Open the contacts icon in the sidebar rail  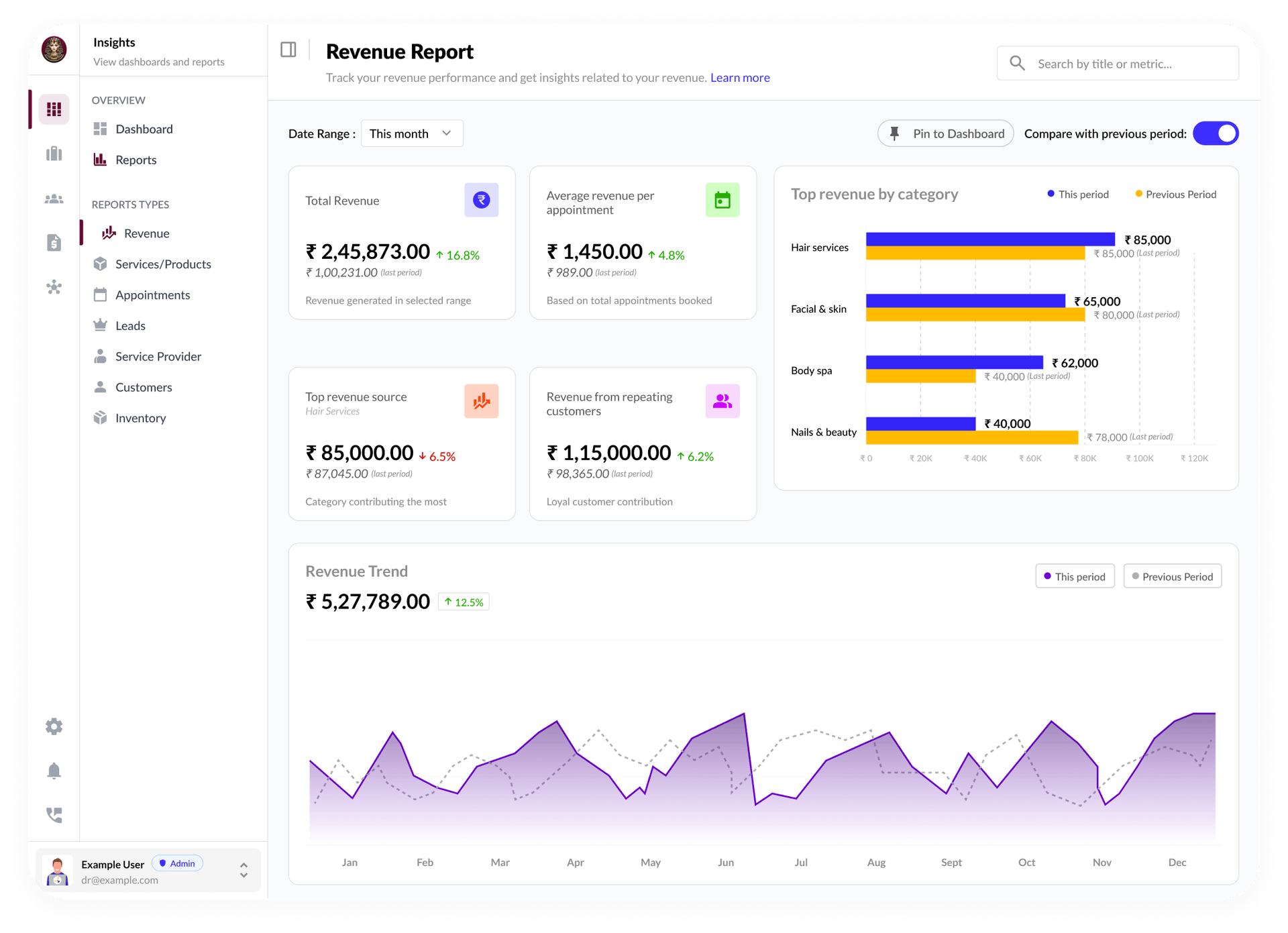pos(54,199)
